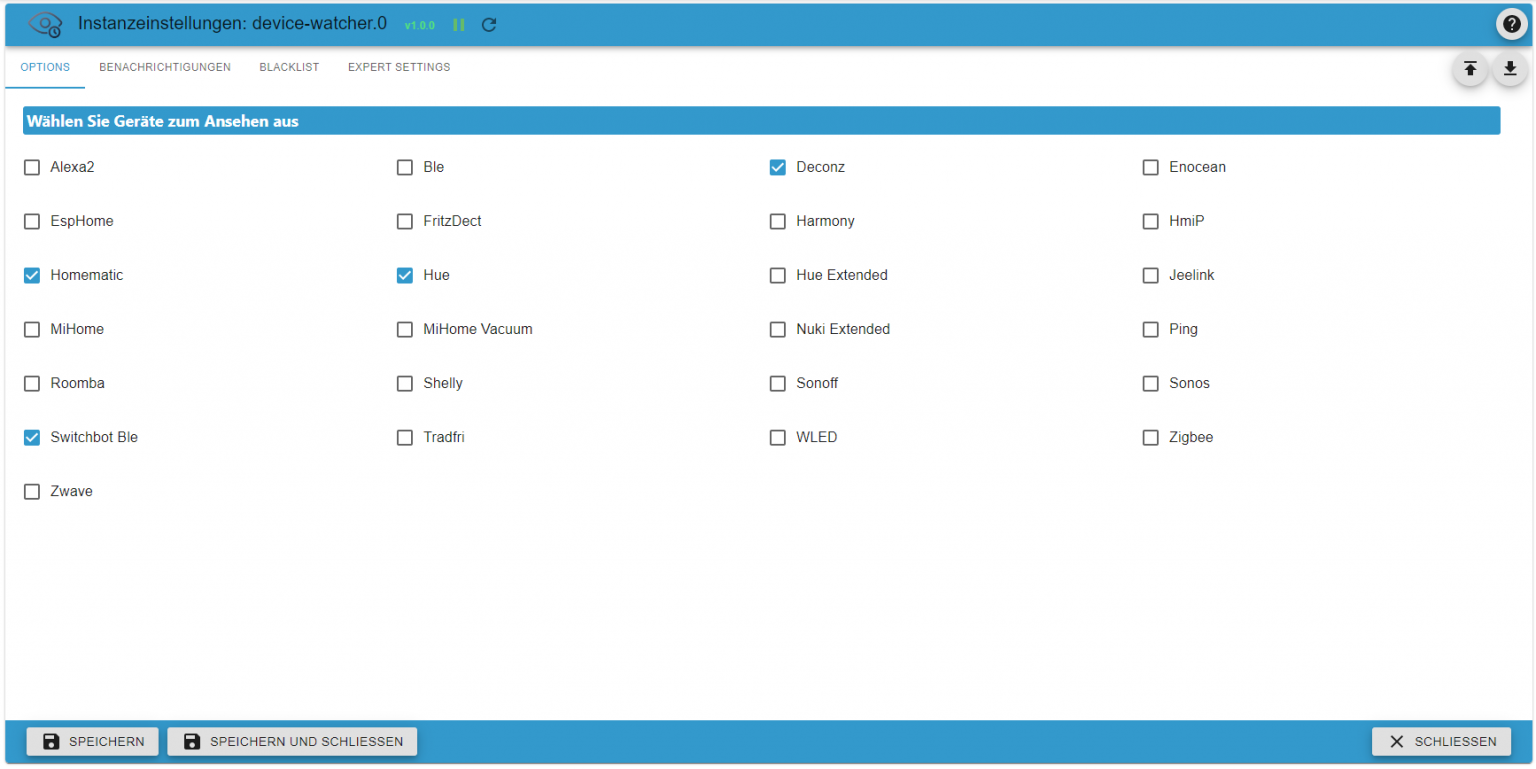
Task: Click the device-watcher eye logo icon
Action: coord(45,24)
